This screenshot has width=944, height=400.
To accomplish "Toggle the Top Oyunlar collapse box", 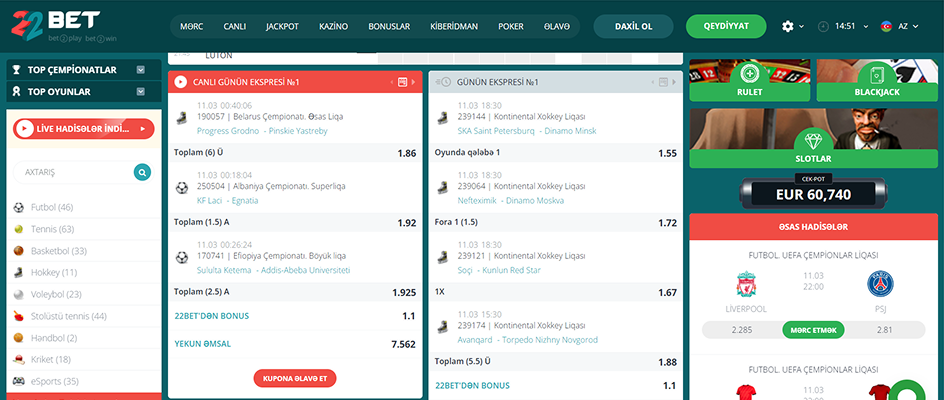I will pos(141,92).
